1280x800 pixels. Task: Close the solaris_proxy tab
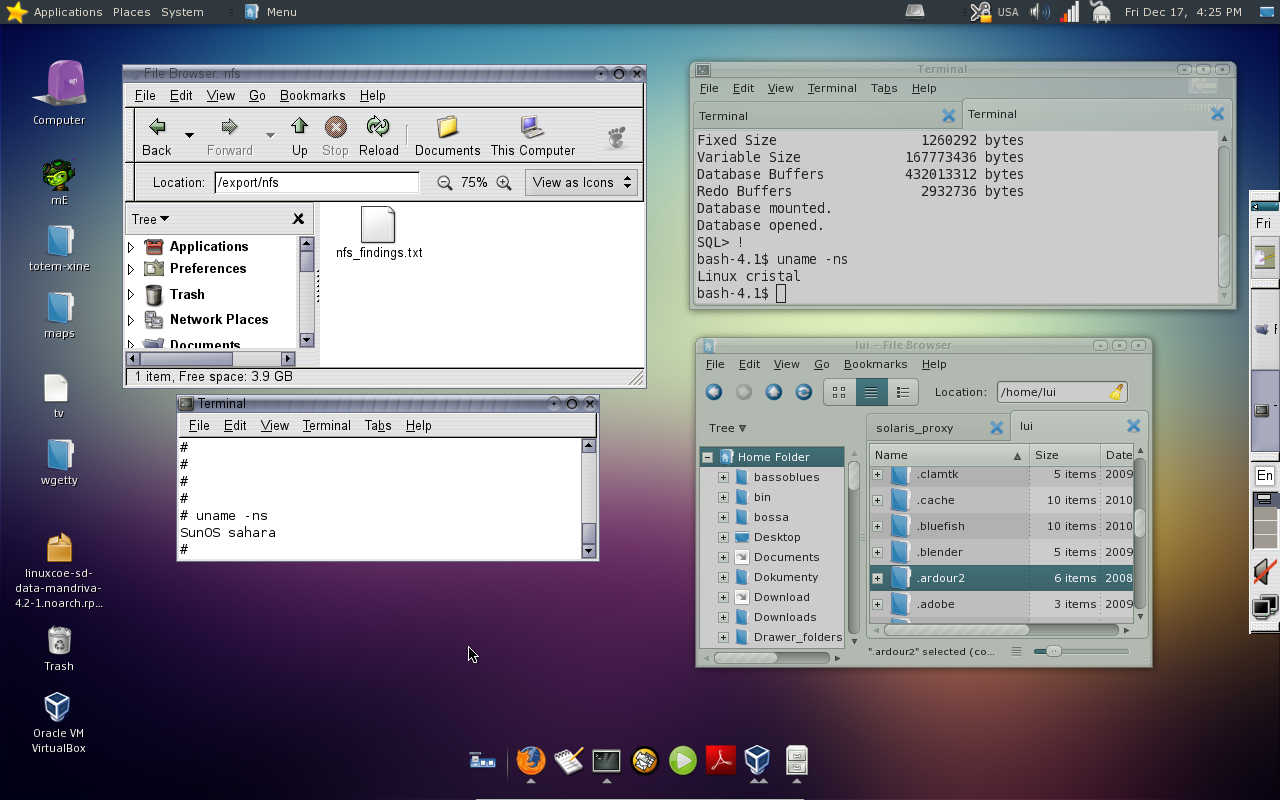[996, 428]
